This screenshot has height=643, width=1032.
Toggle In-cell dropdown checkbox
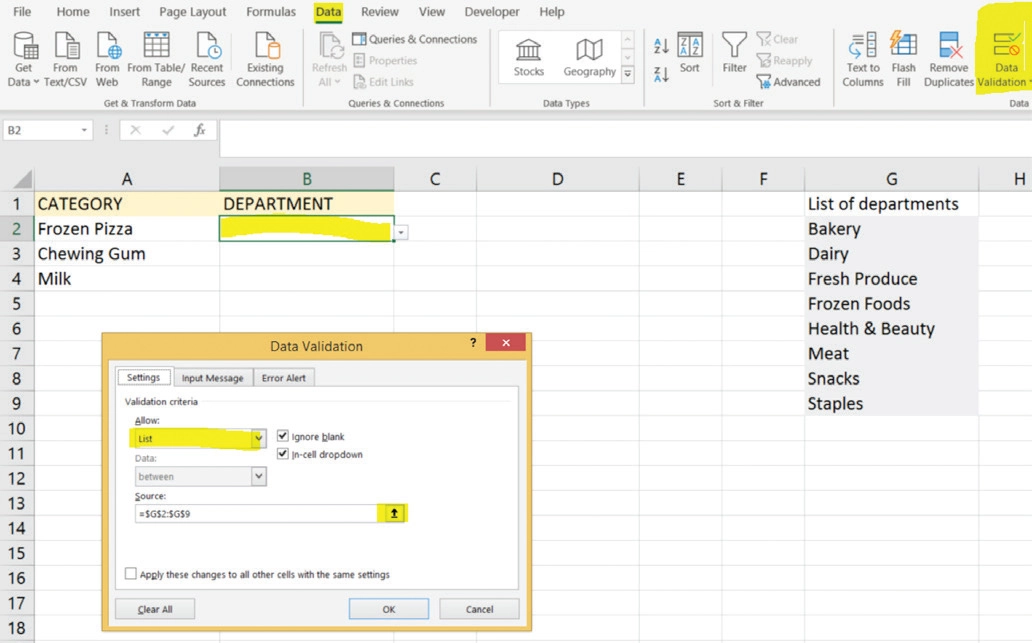tap(283, 454)
